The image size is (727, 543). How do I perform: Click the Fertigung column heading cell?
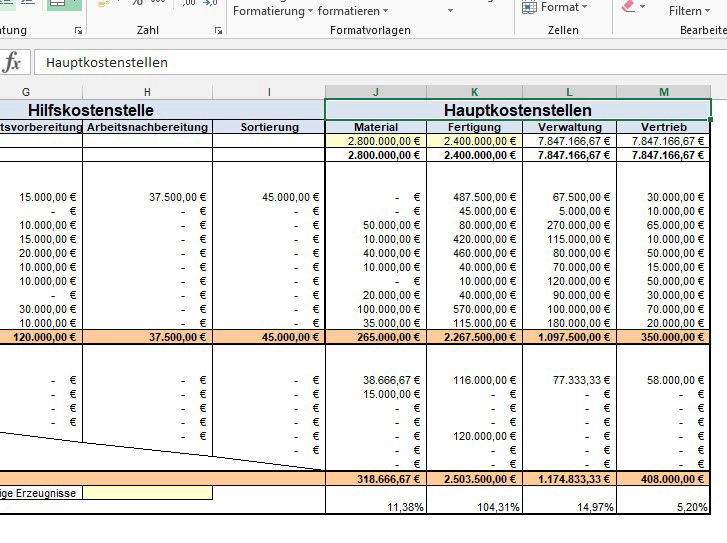coord(474,127)
